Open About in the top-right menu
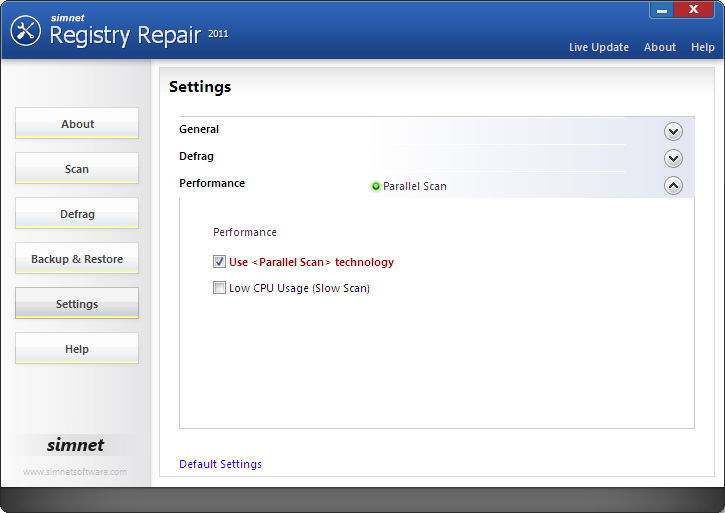The image size is (725, 513). click(x=660, y=47)
